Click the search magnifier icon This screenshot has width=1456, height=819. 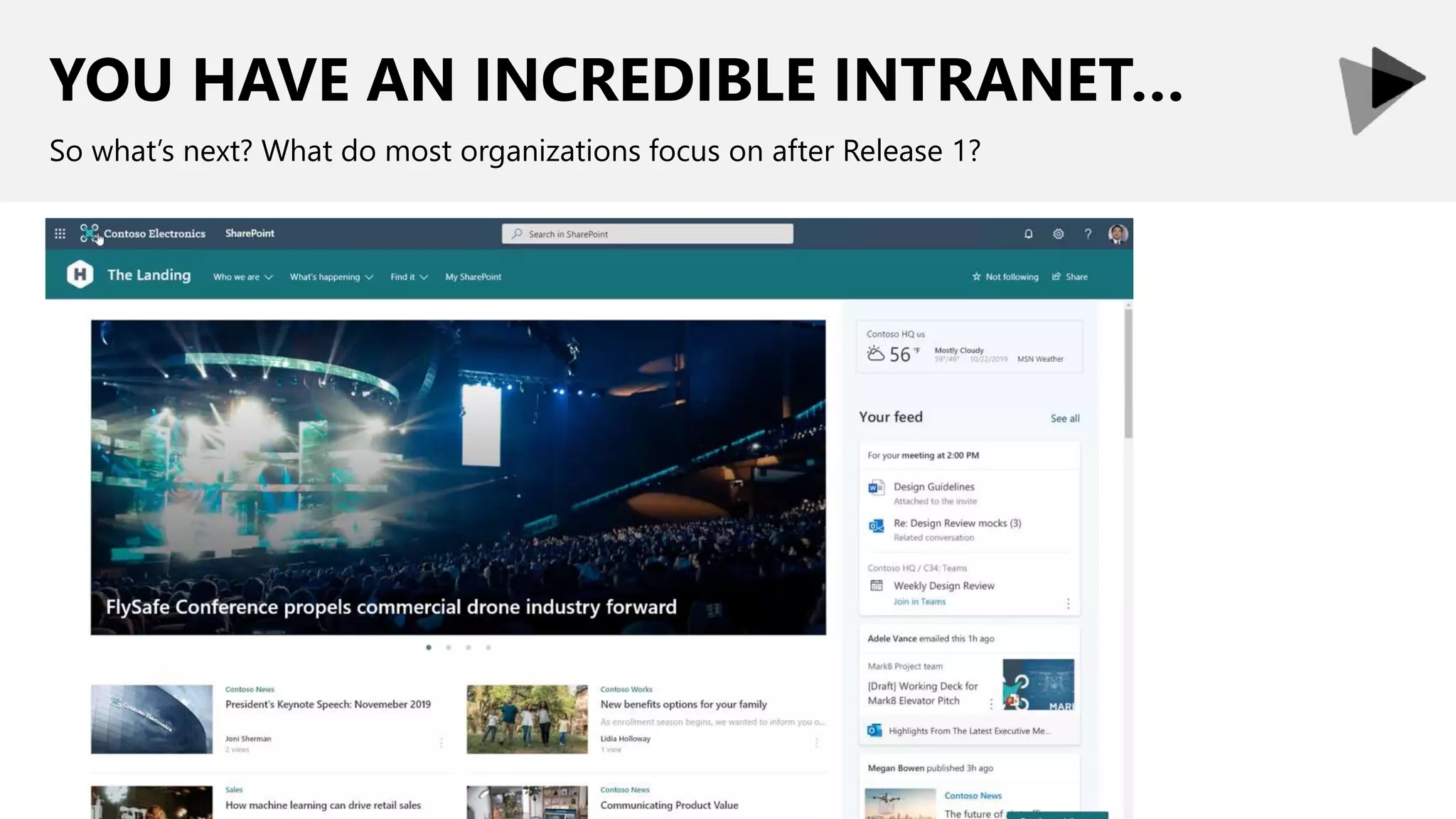point(517,234)
